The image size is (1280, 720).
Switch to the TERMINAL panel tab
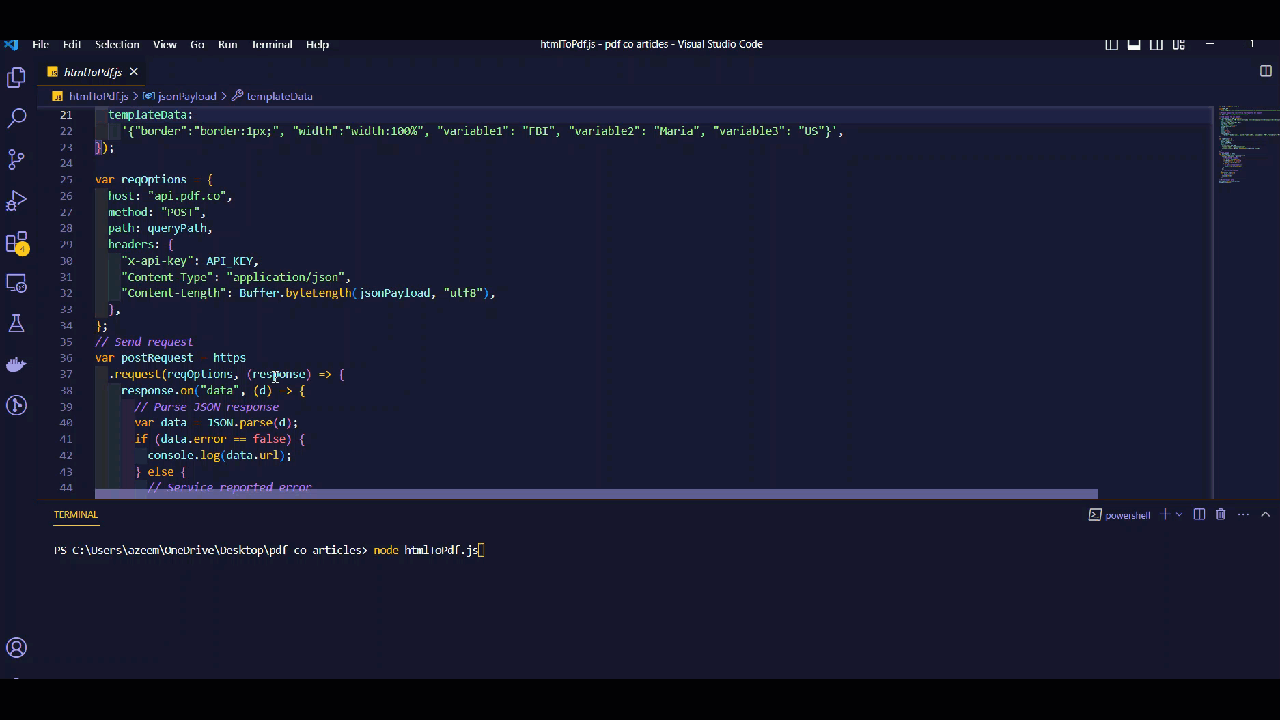tap(76, 515)
